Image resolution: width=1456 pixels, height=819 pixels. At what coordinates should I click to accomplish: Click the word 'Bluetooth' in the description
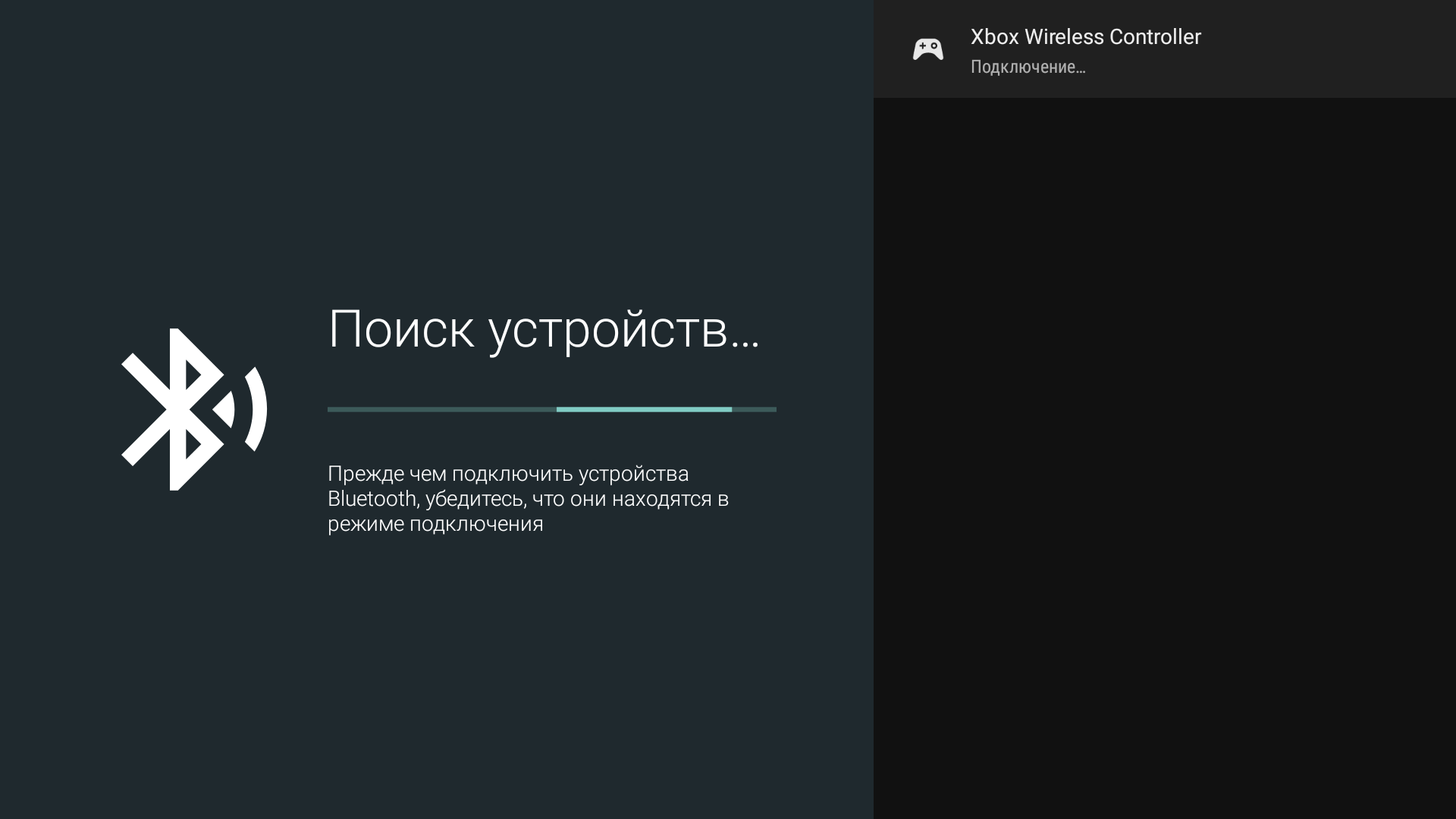372,499
